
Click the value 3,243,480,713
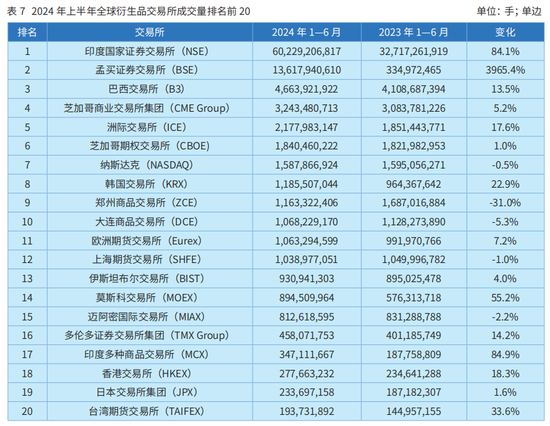pos(307,108)
